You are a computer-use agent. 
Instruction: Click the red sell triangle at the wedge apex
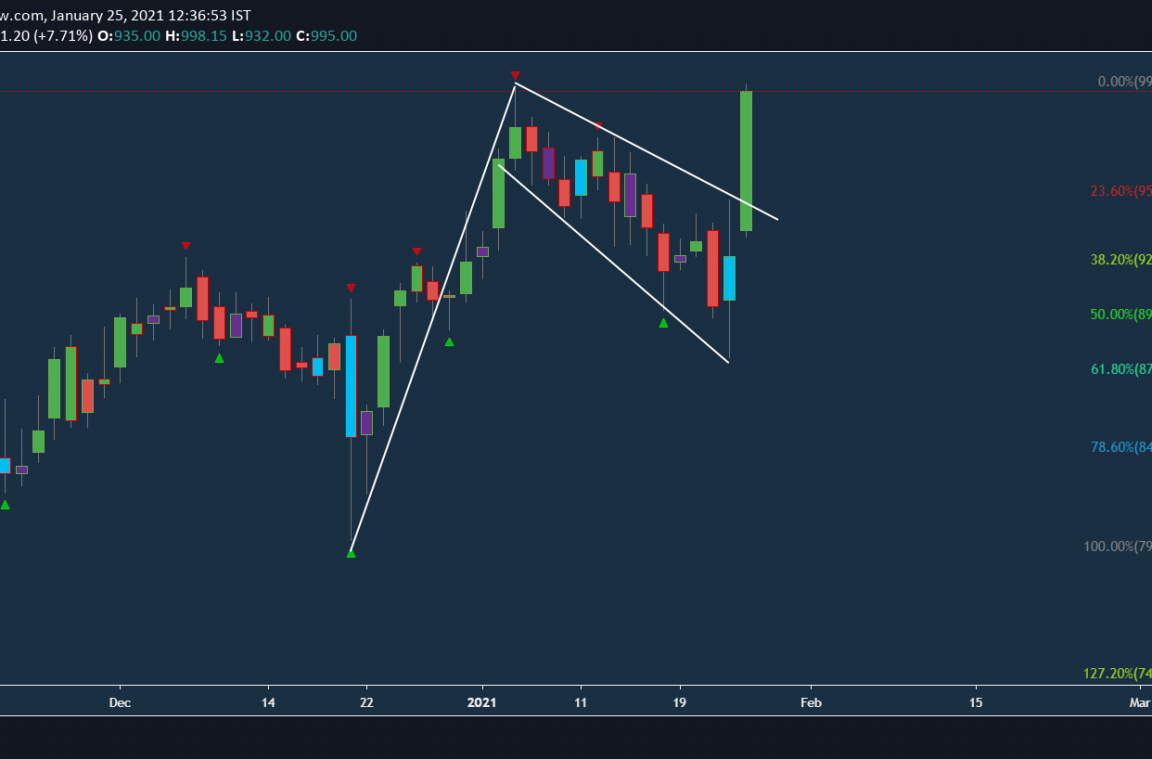[x=515, y=74]
